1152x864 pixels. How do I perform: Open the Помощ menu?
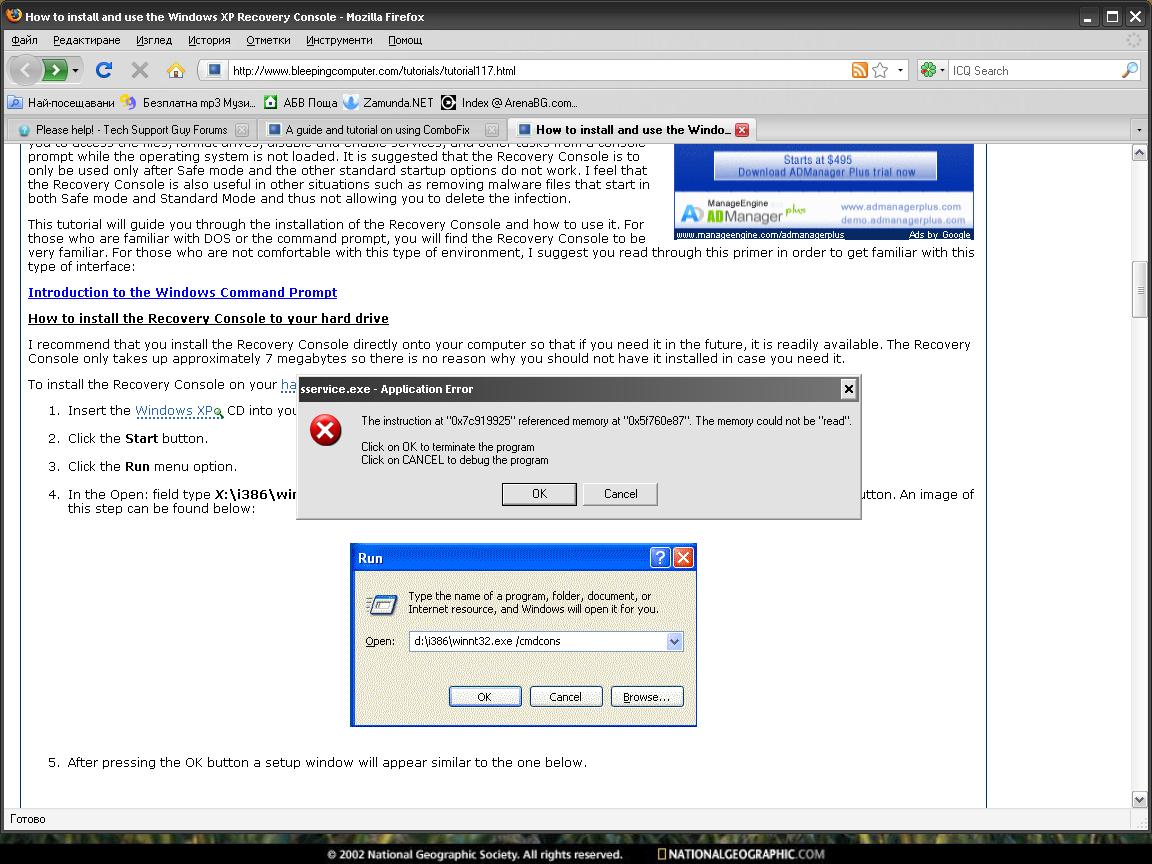(405, 40)
